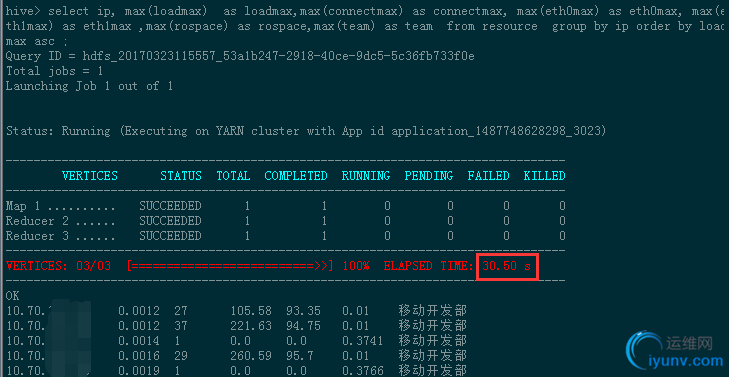Click the value 95.7
This screenshot has height=377, width=729.
[300, 356]
